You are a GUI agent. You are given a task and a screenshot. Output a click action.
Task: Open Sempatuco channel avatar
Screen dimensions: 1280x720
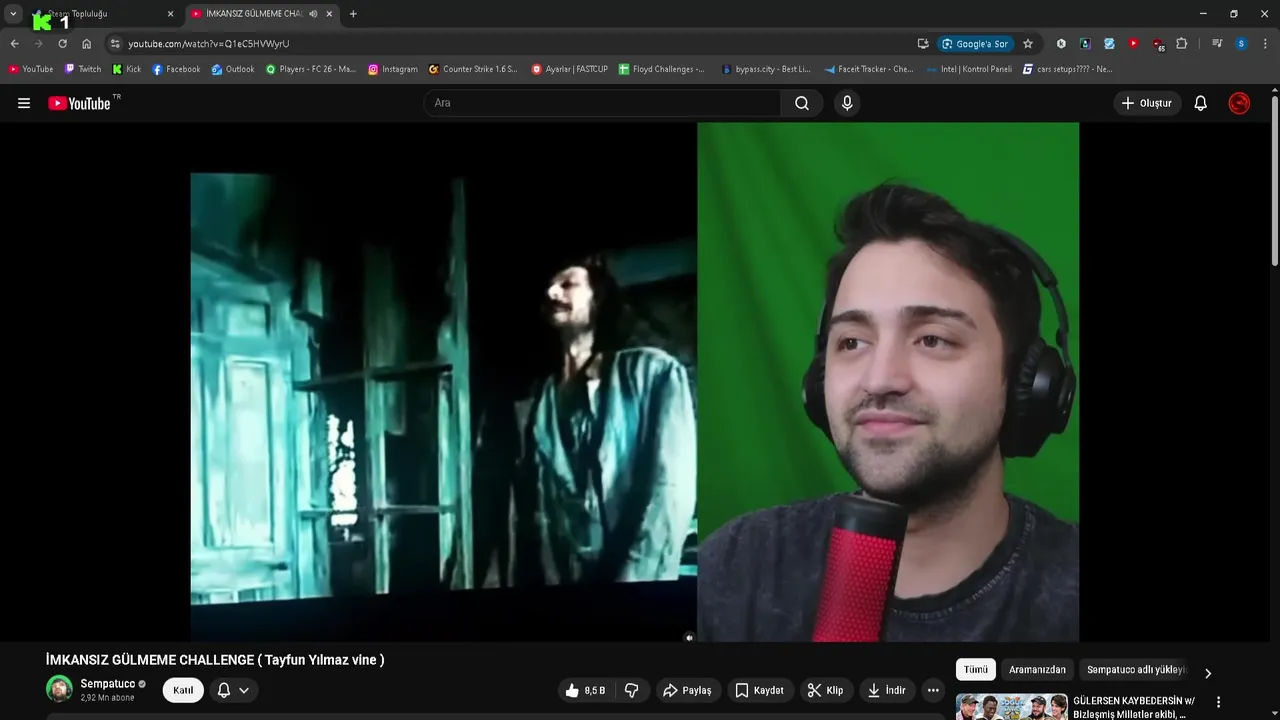coord(60,689)
